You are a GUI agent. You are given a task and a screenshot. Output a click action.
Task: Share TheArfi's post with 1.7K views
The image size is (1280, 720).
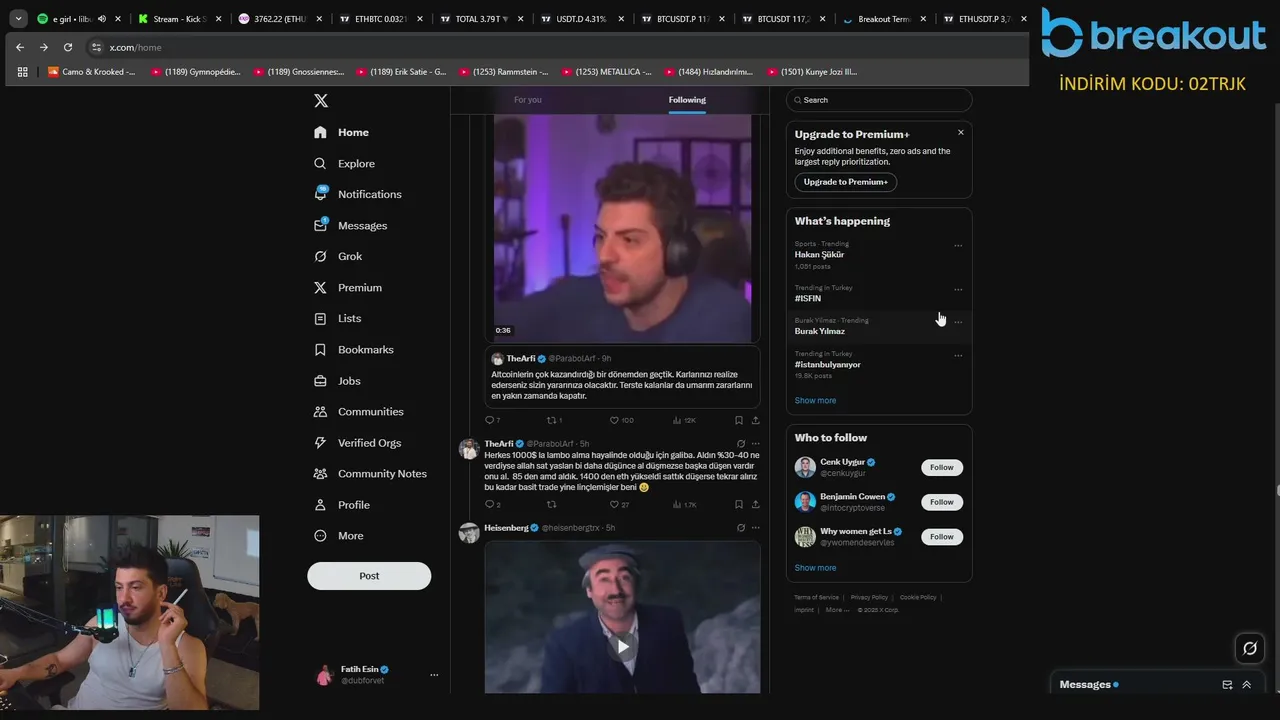pos(755,504)
